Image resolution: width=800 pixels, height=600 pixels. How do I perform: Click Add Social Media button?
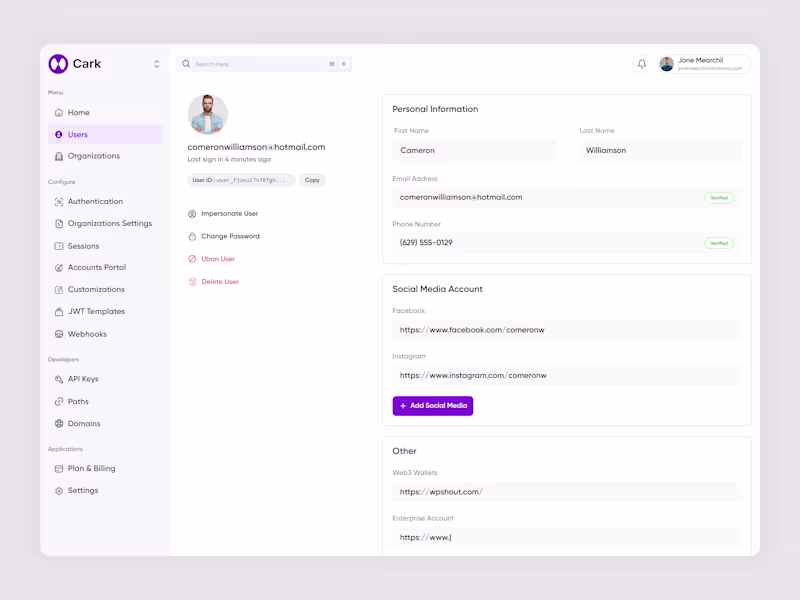tap(433, 406)
